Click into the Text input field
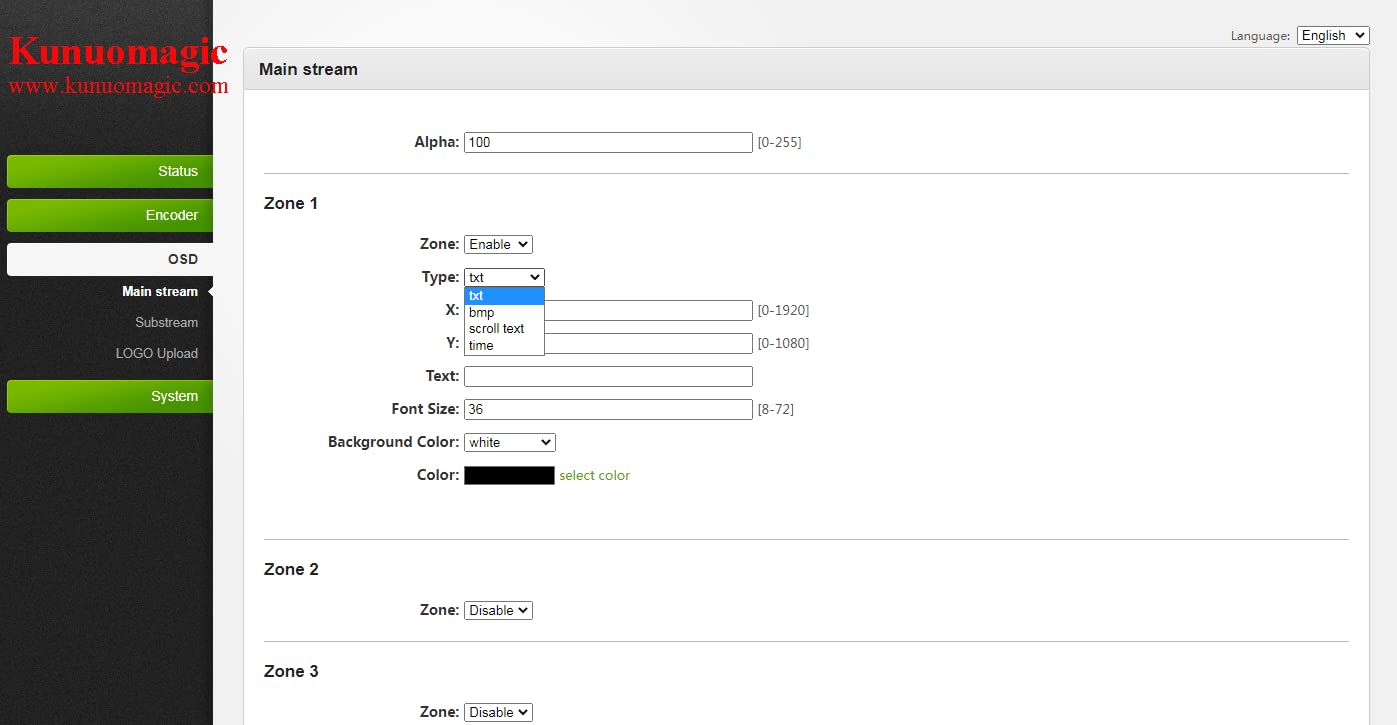This screenshot has width=1397, height=725. [x=608, y=376]
